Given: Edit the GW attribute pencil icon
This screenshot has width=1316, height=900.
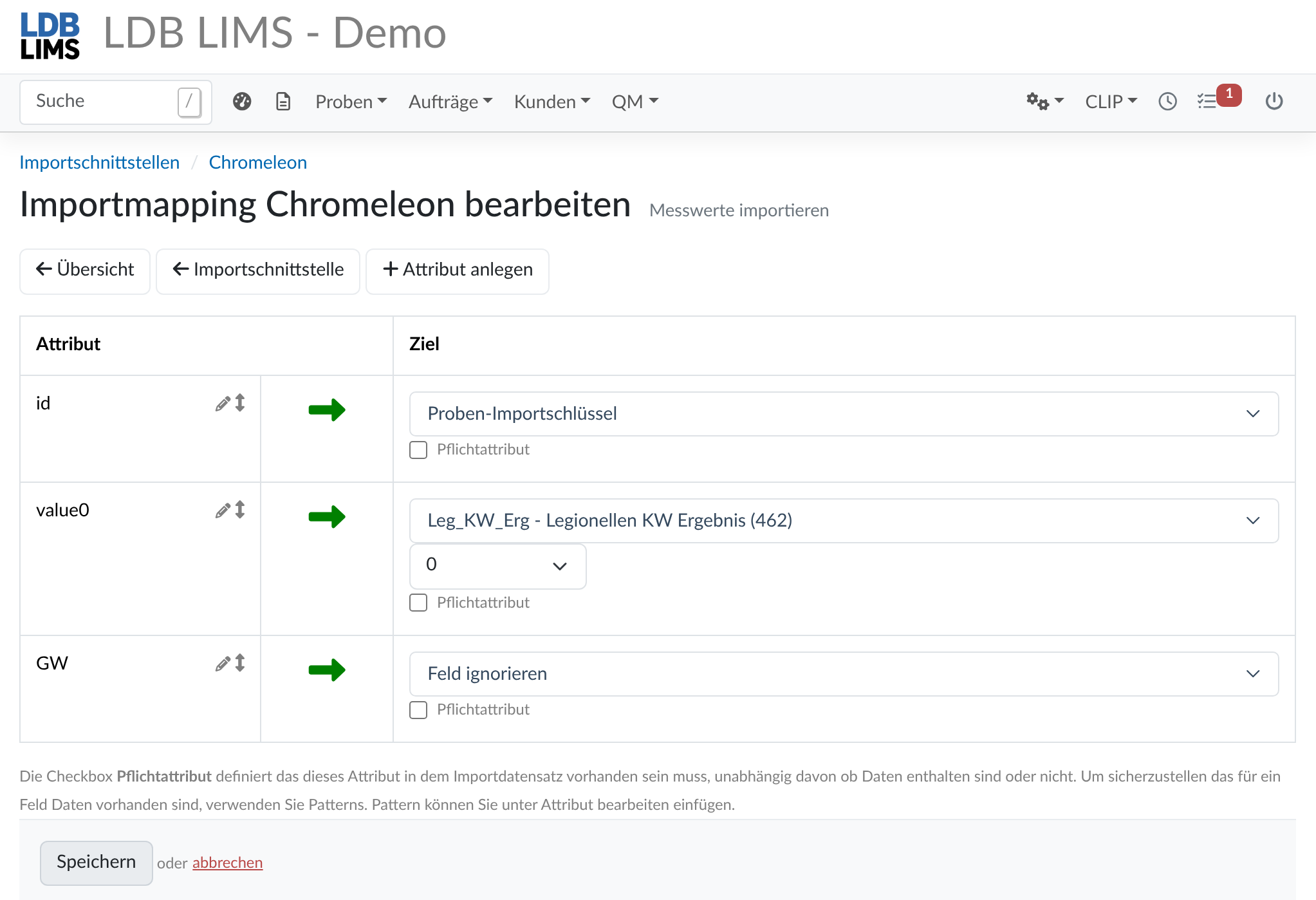Looking at the screenshot, I should tap(223, 664).
